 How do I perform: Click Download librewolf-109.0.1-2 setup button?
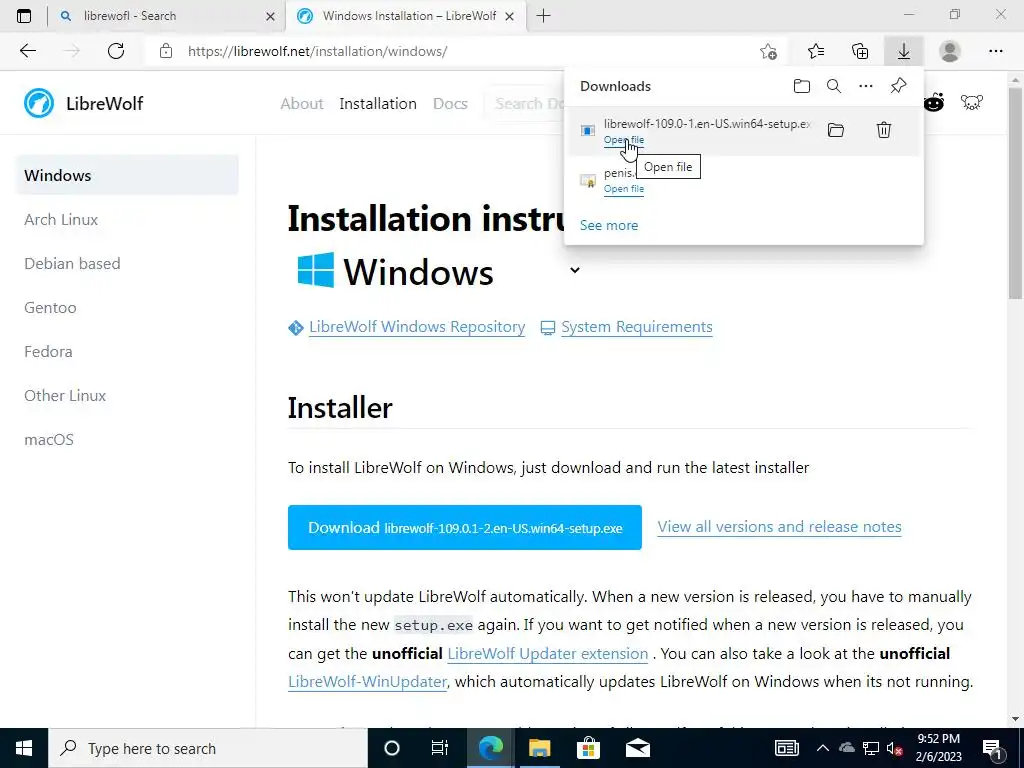464,527
